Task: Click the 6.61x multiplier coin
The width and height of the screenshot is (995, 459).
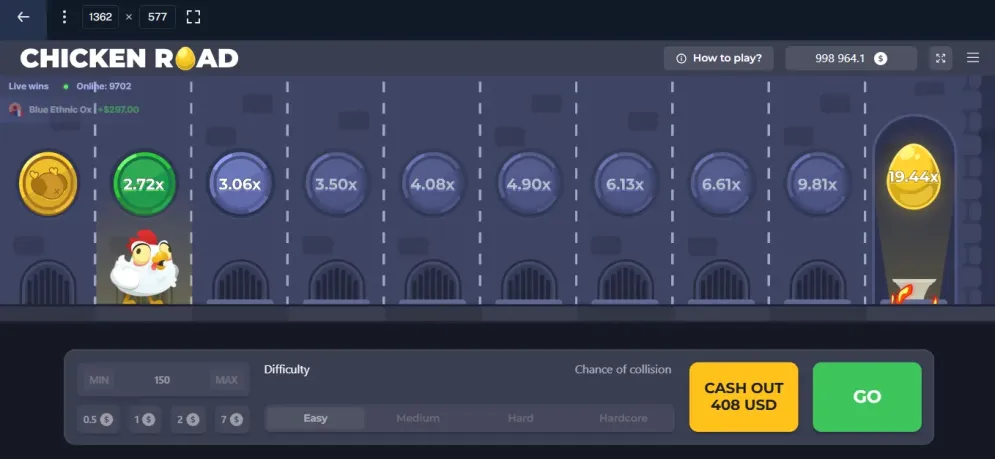Action: coord(722,184)
